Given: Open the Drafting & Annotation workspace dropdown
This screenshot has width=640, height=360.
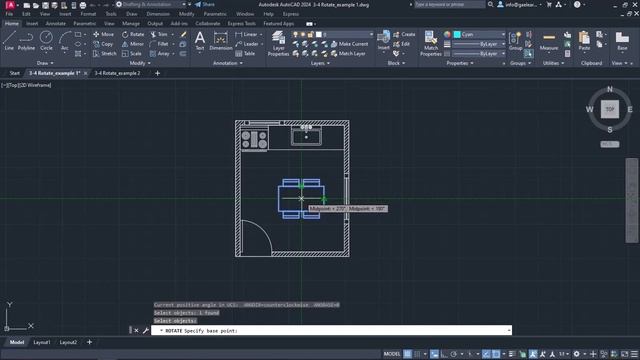Looking at the screenshot, I should (x=151, y=4).
